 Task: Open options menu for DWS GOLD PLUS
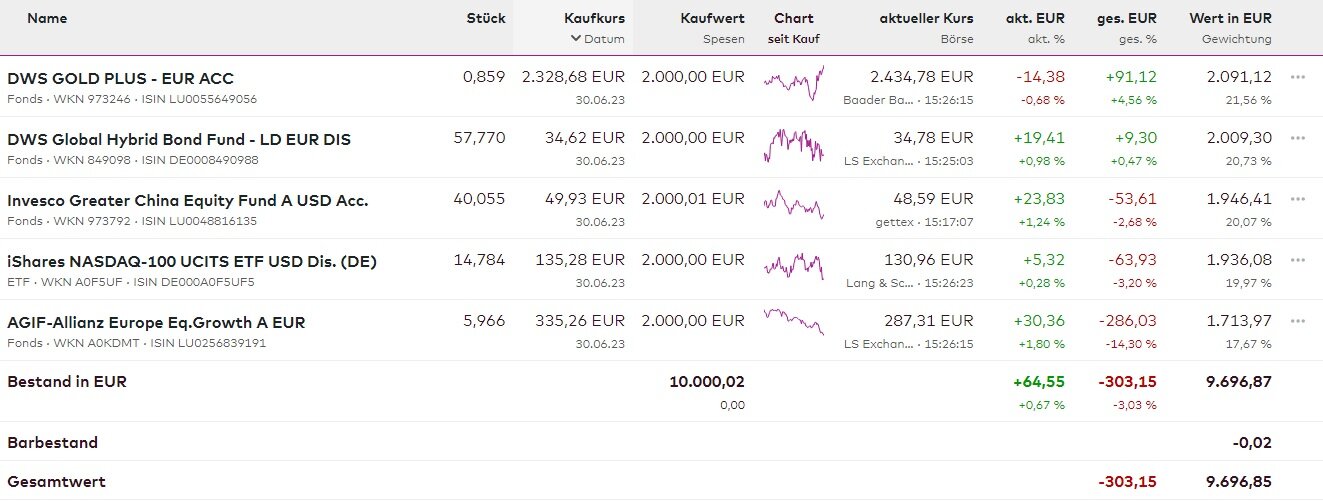[x=1298, y=77]
